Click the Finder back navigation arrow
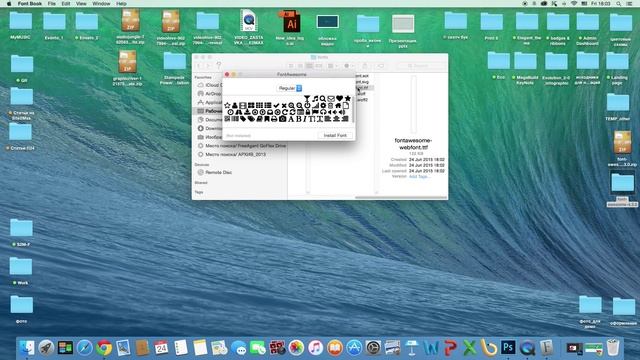This screenshot has height=360, width=640. [x=200, y=66]
